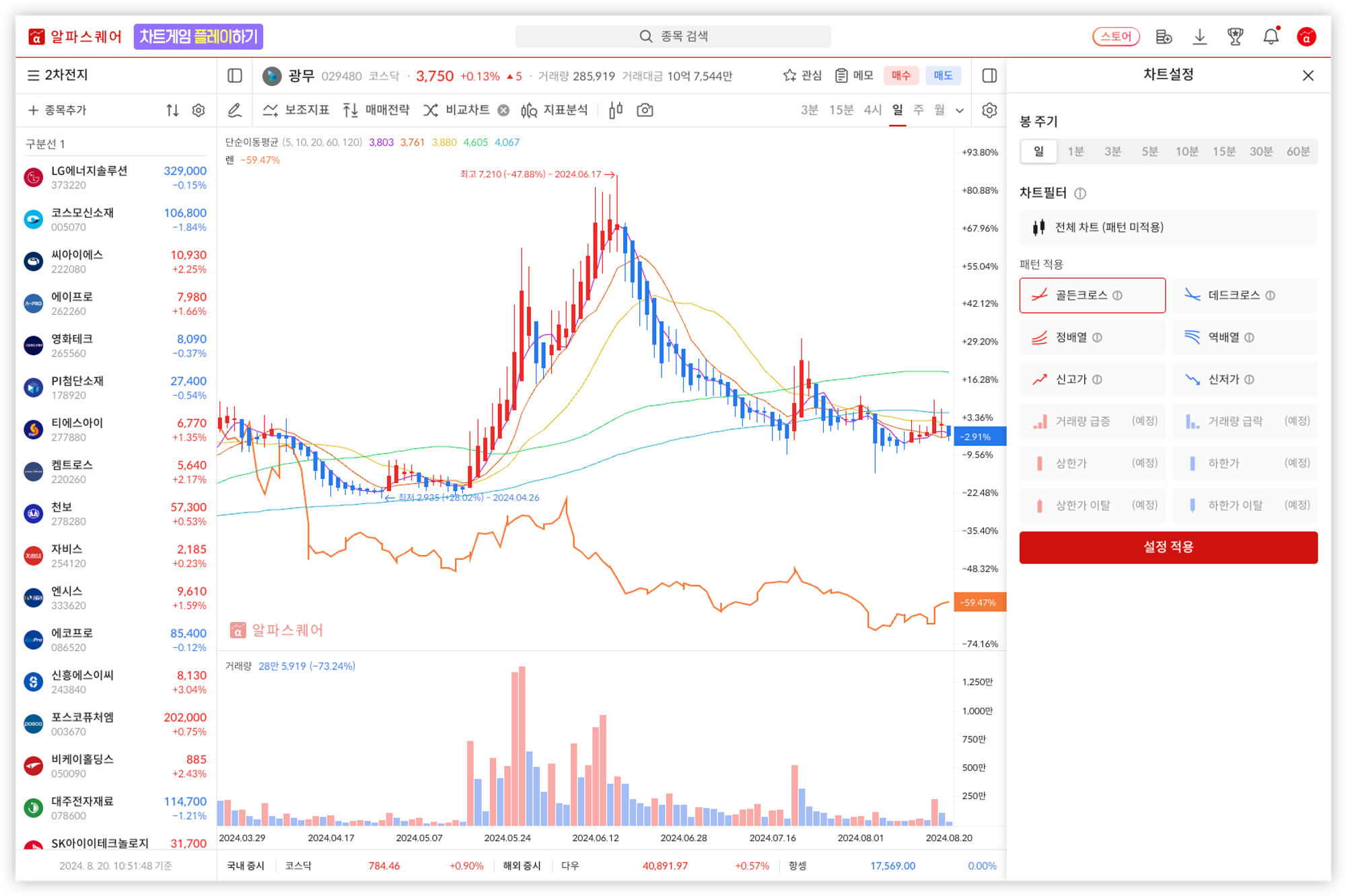
Task: Click the 스토어 store button
Action: pyautogui.click(x=1116, y=37)
